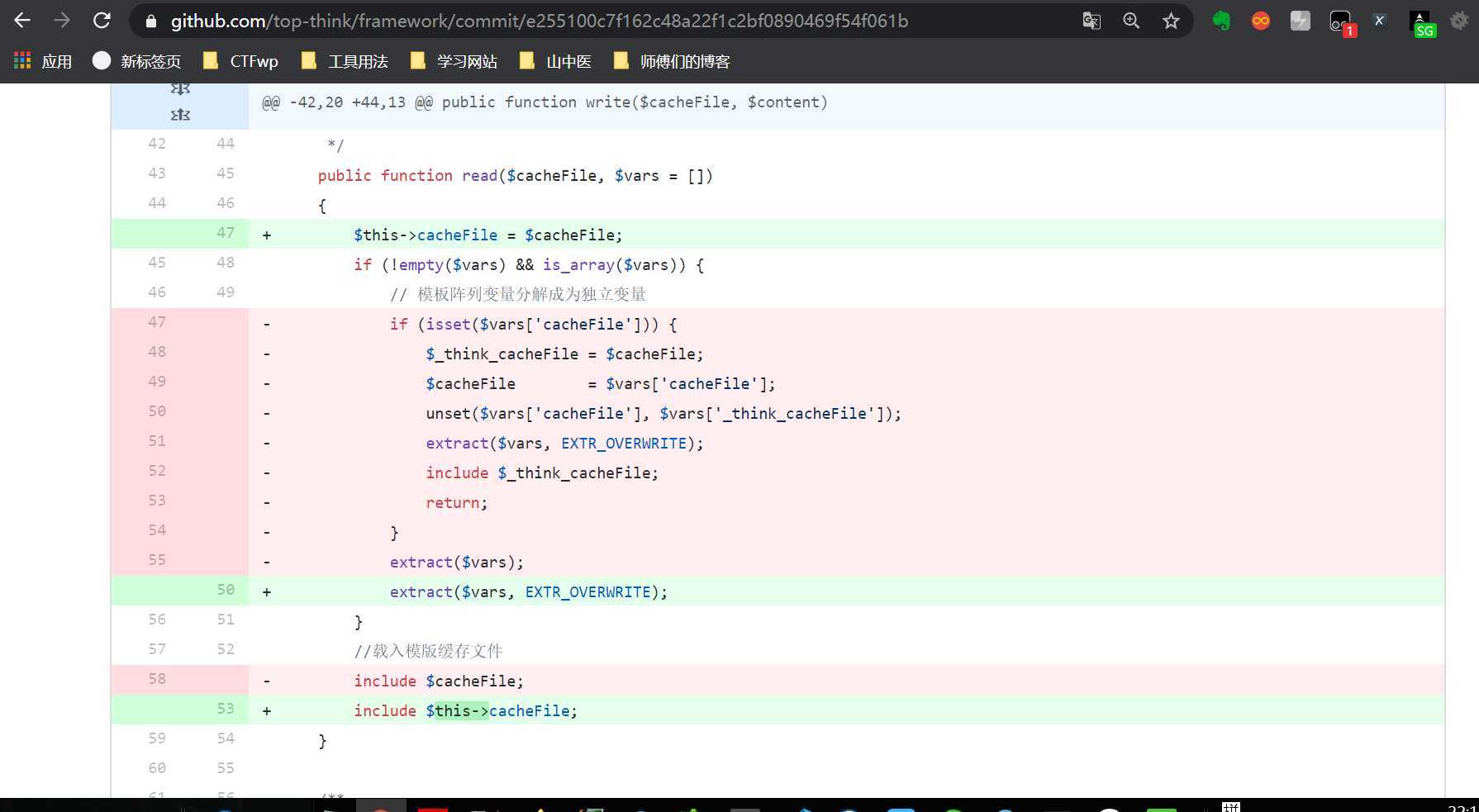Open the 新标签页 bookmark
This screenshot has height=812, width=1479.
[x=137, y=61]
